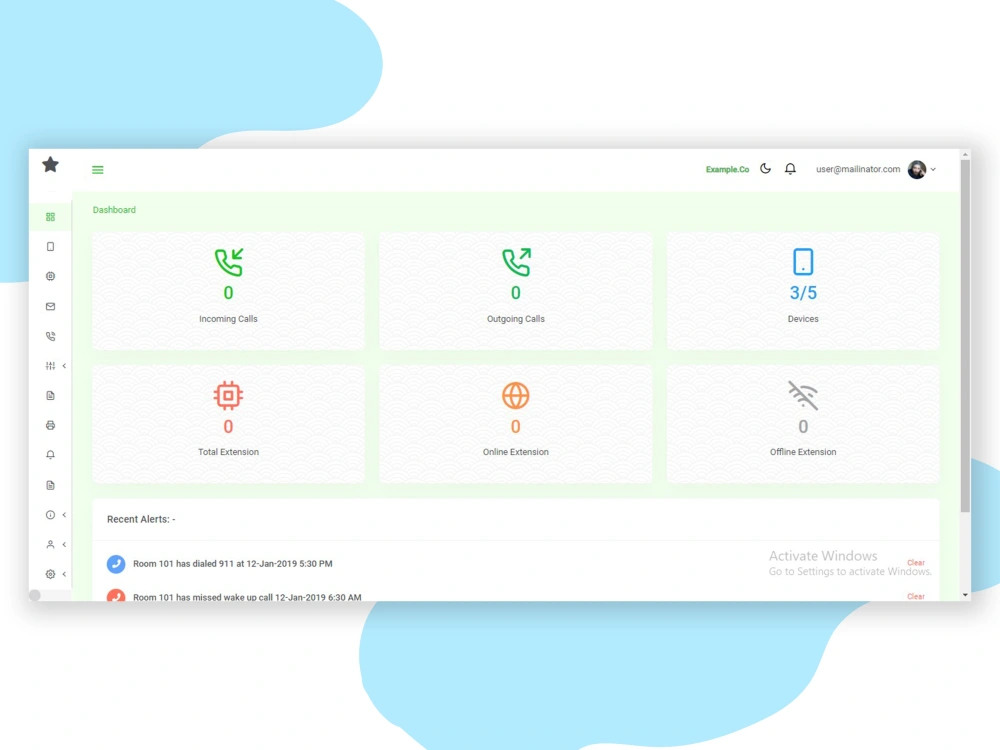The image size is (1000, 750).
Task: Toggle the sidebar using the hamburger icon
Action: pyautogui.click(x=97, y=170)
